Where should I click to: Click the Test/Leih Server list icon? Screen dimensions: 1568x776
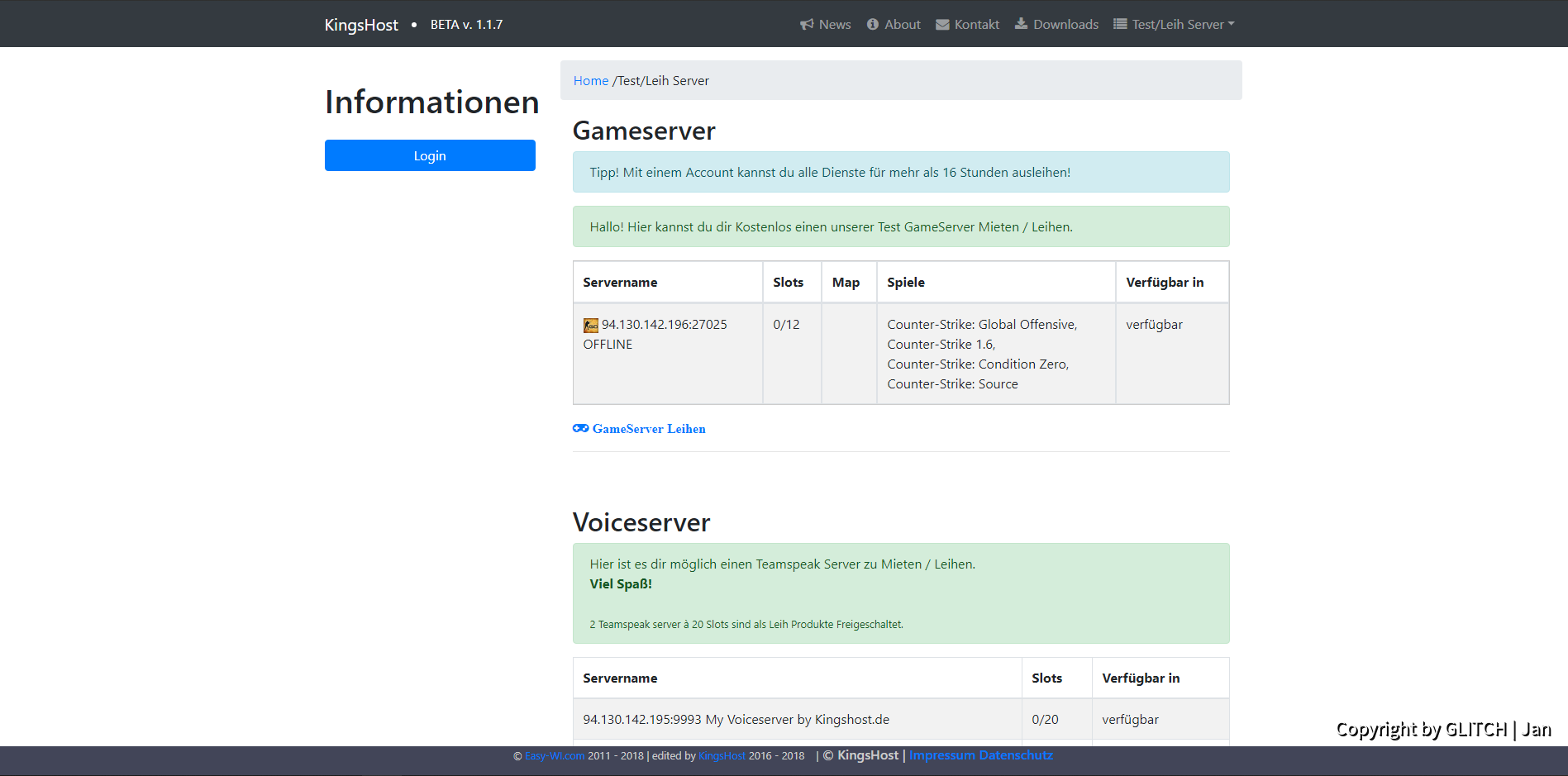coord(1120,24)
